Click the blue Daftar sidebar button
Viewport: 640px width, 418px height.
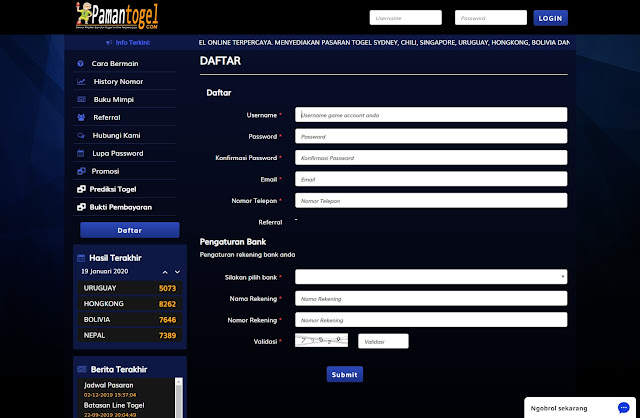[x=130, y=230]
